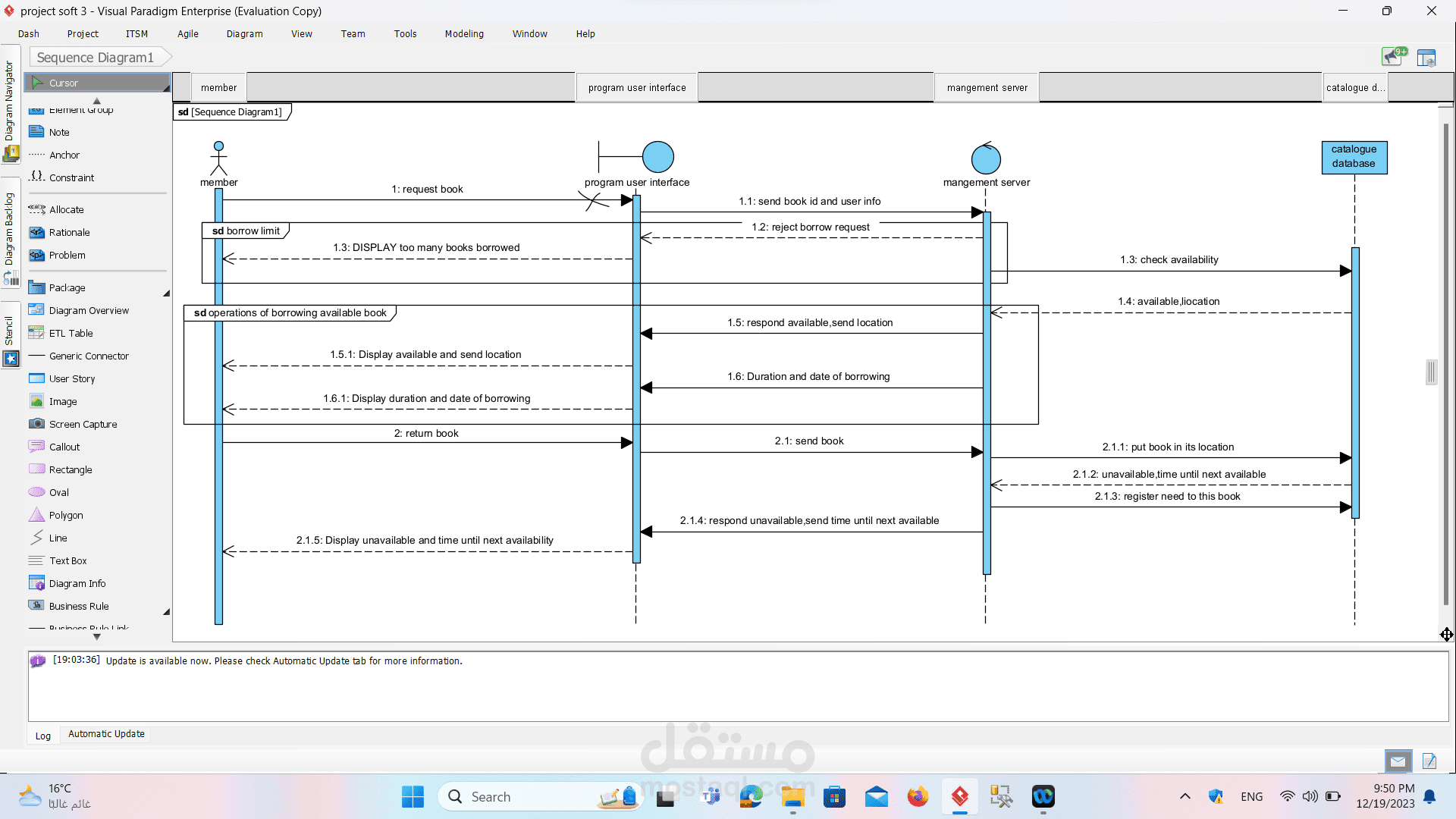Select the Screen Capture tool
Viewport: 1456px width, 819px height.
80,424
